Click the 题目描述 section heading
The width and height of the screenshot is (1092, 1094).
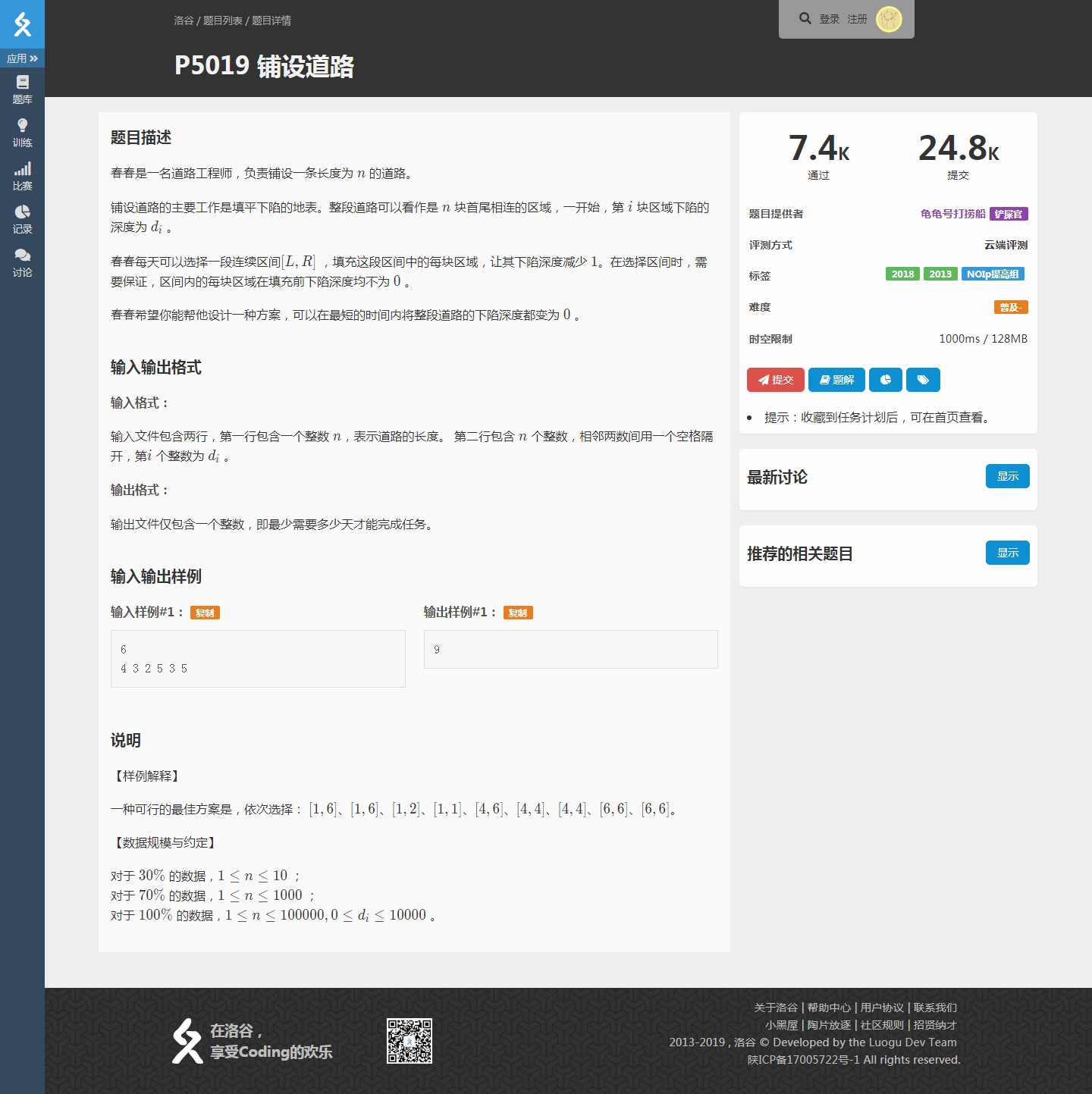(x=141, y=137)
